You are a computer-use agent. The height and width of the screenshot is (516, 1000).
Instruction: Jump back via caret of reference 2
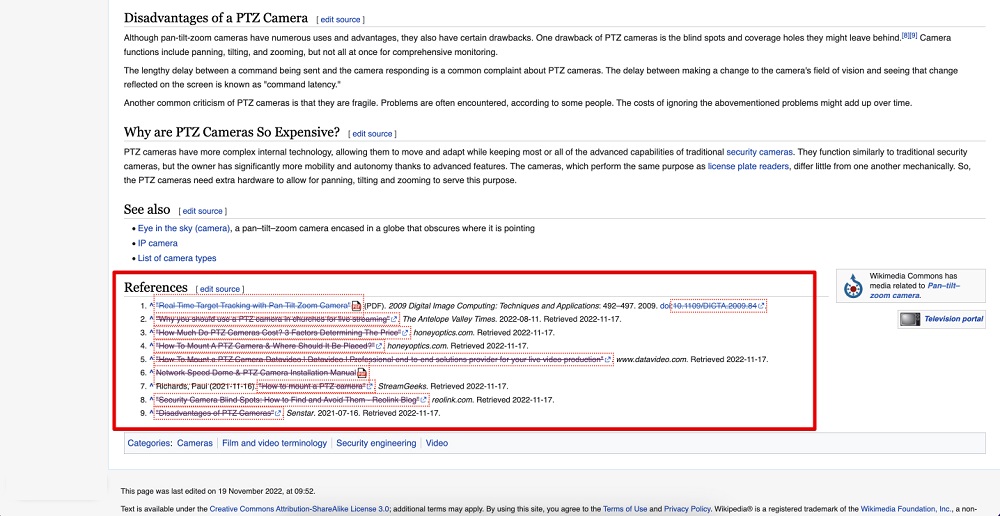(x=152, y=319)
